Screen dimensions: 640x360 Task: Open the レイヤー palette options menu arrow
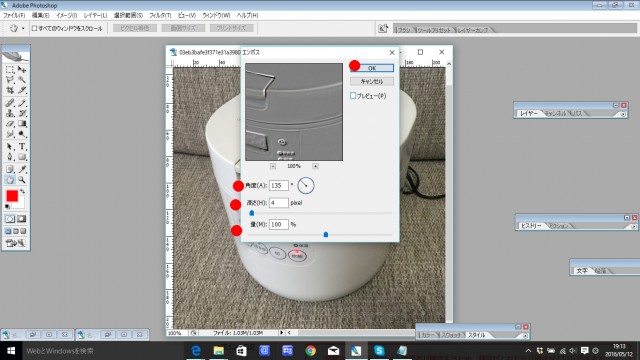(622, 114)
